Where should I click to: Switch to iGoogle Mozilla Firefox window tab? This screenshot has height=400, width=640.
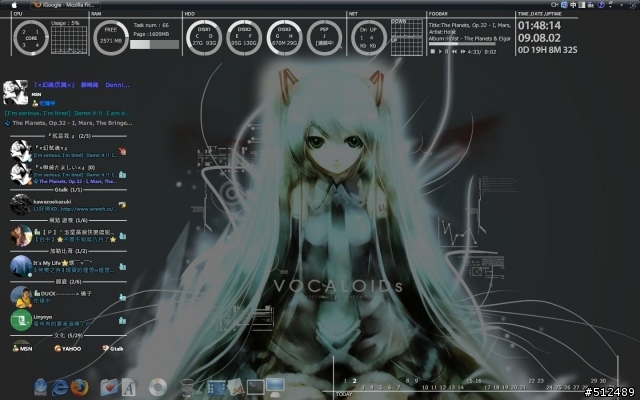point(65,5)
